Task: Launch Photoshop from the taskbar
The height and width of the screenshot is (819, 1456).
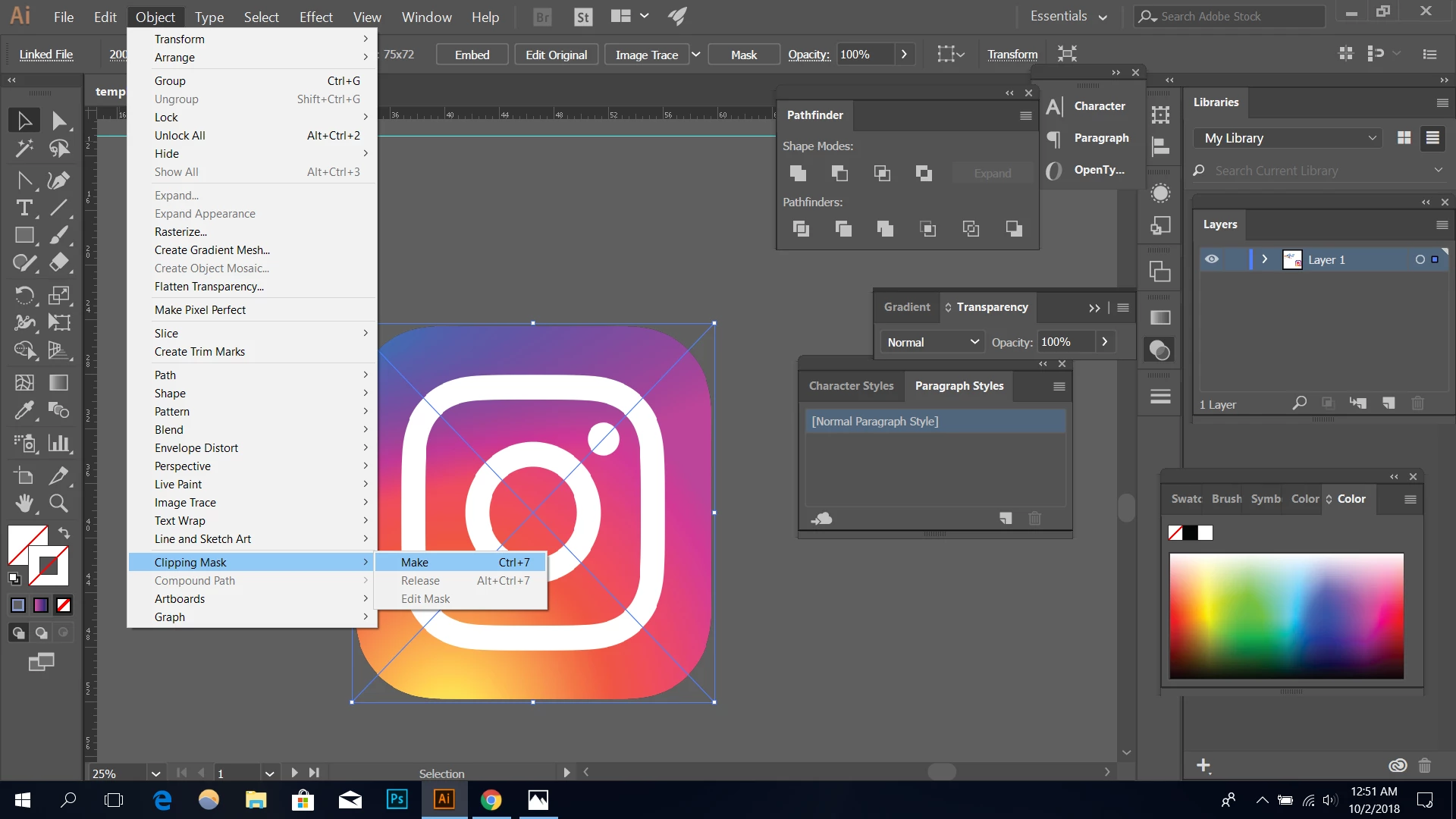Action: pos(397,799)
